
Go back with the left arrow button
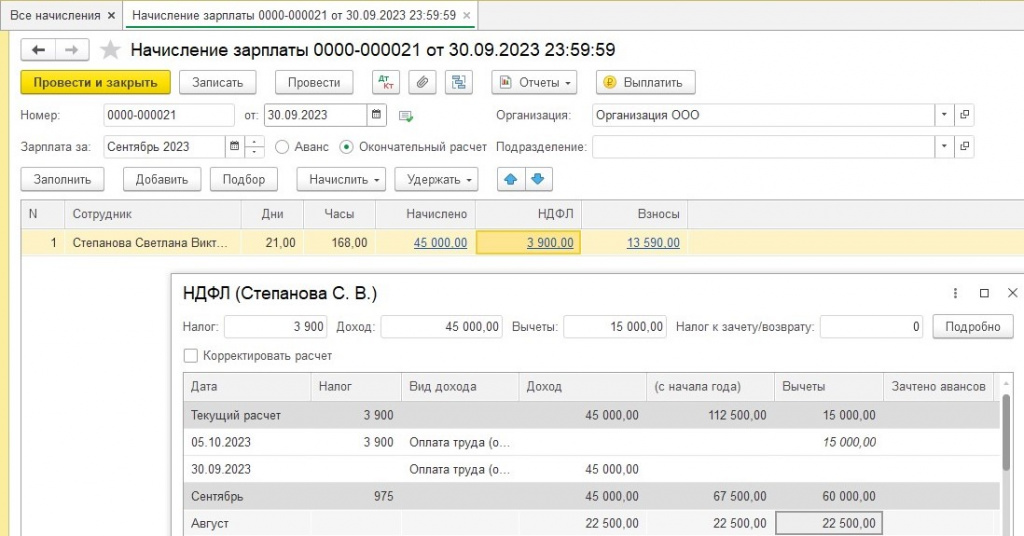coord(38,50)
